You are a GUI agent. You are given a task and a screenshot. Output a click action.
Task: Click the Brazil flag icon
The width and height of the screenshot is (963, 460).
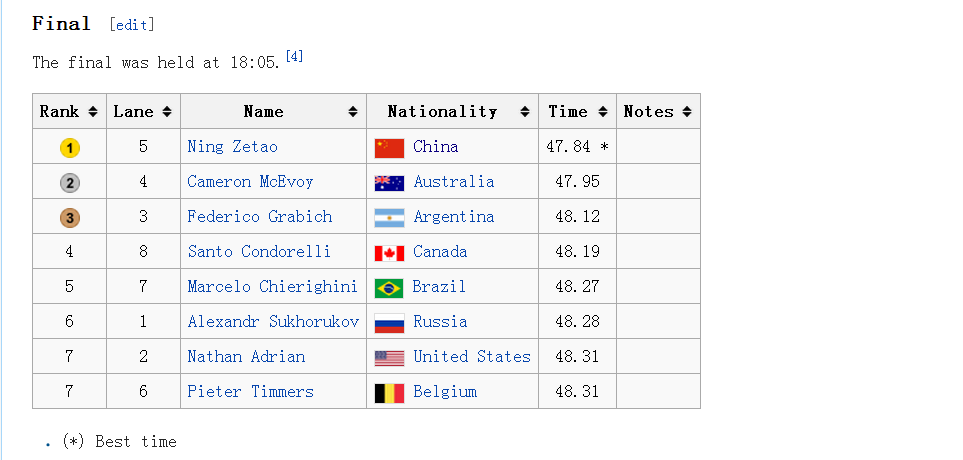tap(389, 288)
